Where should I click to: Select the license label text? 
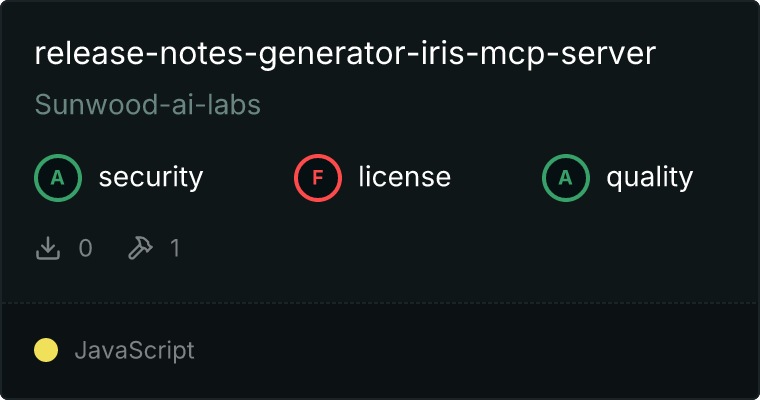pos(404,176)
